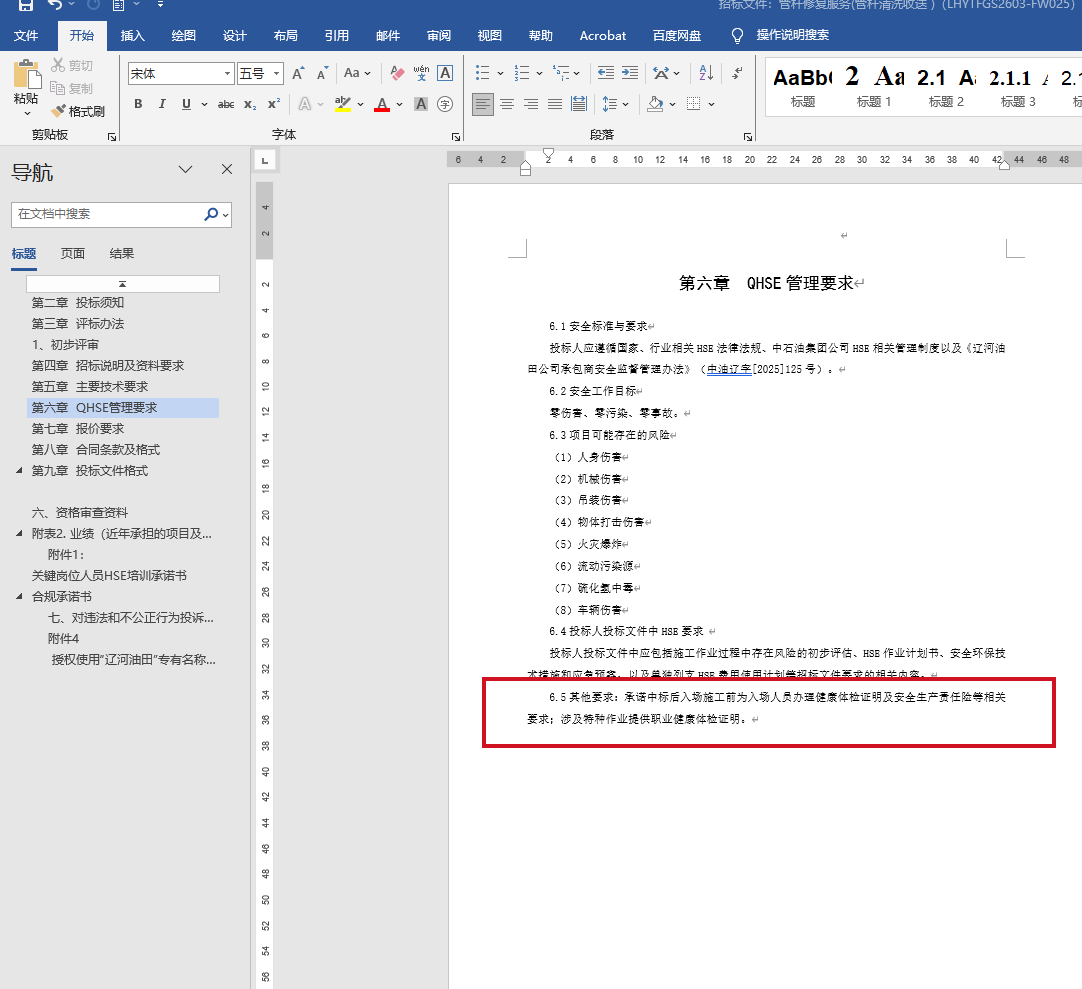Open the borders dropdown
Image resolution: width=1082 pixels, height=989 pixels.
tap(711, 104)
